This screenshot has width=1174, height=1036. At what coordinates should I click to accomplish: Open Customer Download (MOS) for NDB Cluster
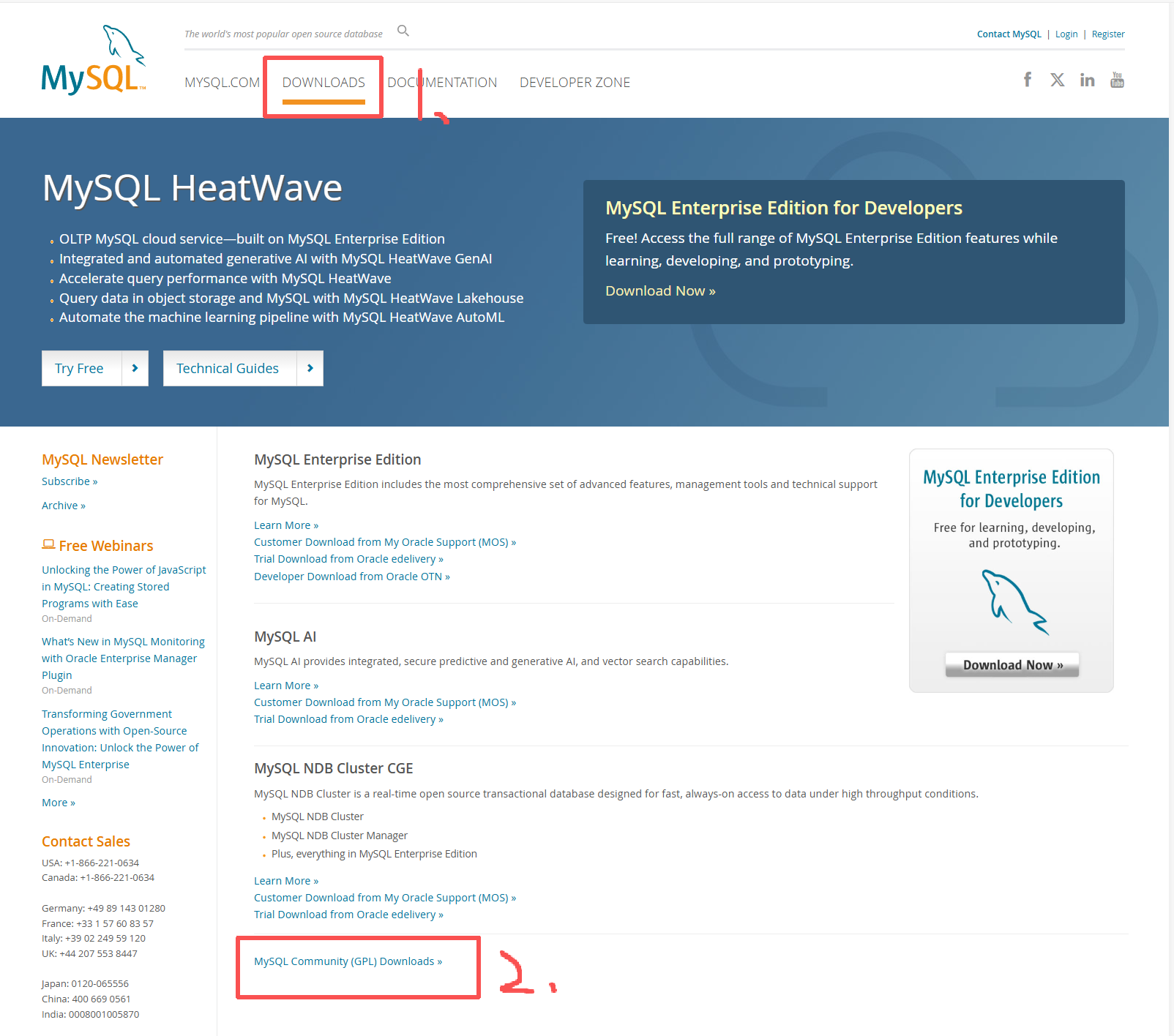(x=385, y=898)
